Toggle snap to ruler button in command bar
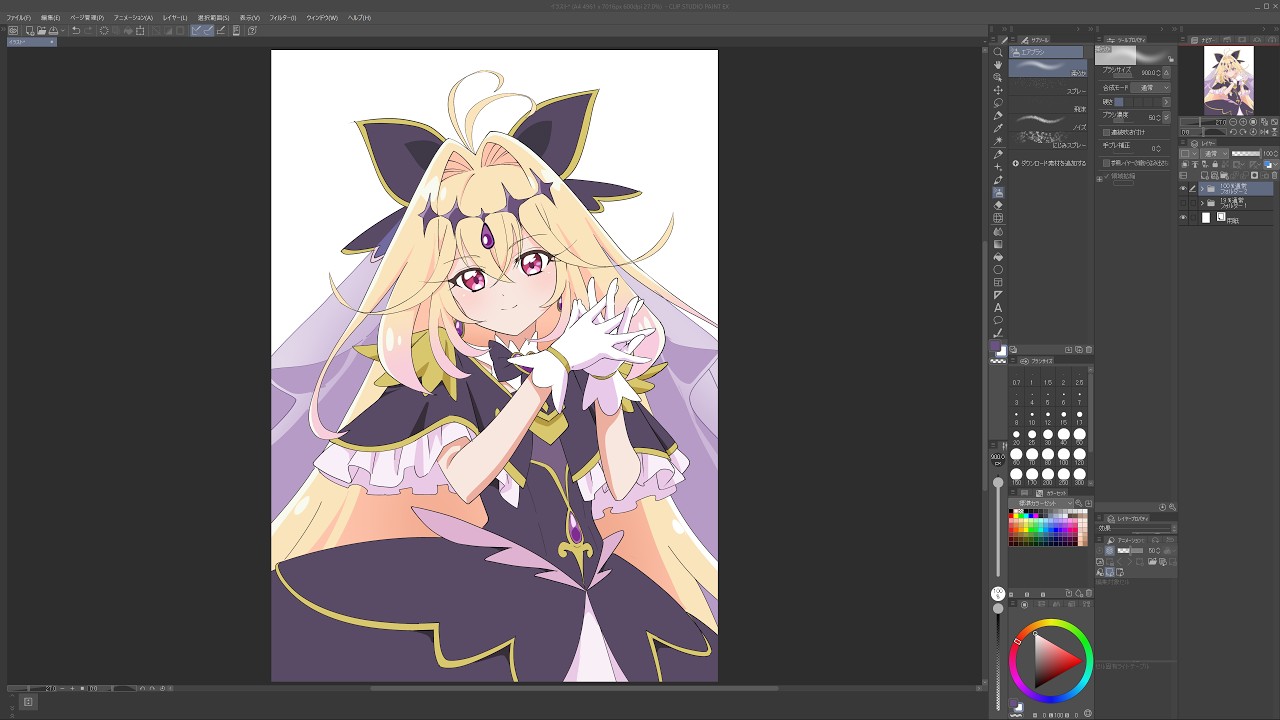Image resolution: width=1280 pixels, height=720 pixels. tap(197, 31)
